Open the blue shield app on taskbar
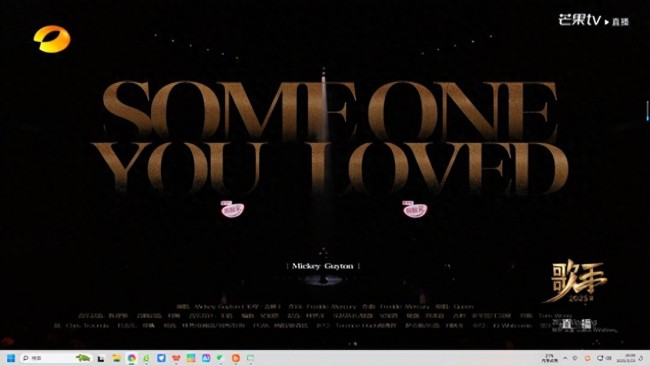Viewport: 650px width, 366px height. [161, 358]
